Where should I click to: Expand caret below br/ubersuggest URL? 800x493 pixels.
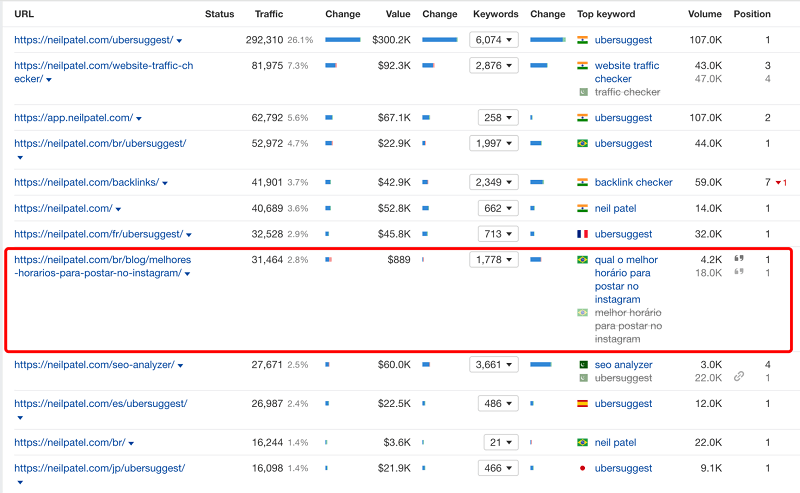(x=20, y=157)
